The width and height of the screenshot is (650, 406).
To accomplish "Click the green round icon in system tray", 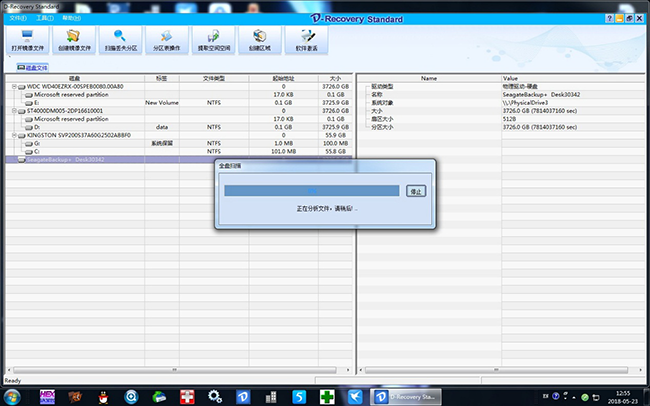I will 585,397.
